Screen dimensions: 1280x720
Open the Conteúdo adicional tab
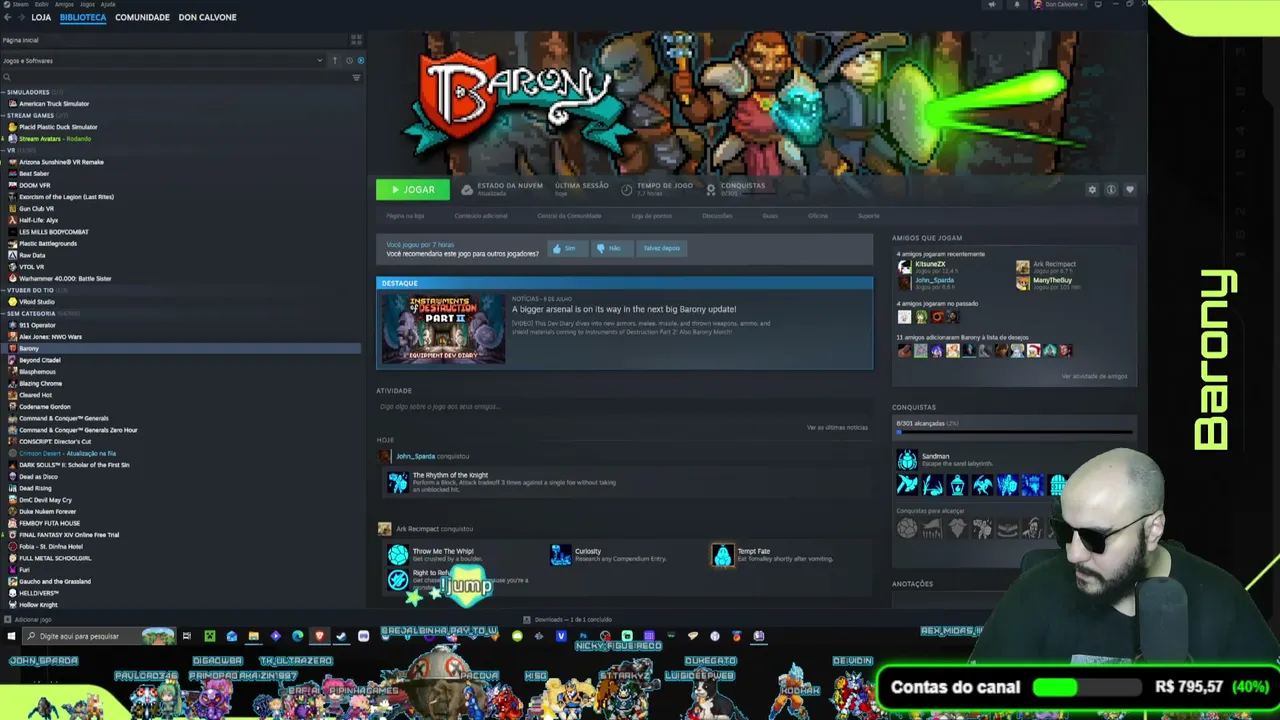click(x=481, y=216)
